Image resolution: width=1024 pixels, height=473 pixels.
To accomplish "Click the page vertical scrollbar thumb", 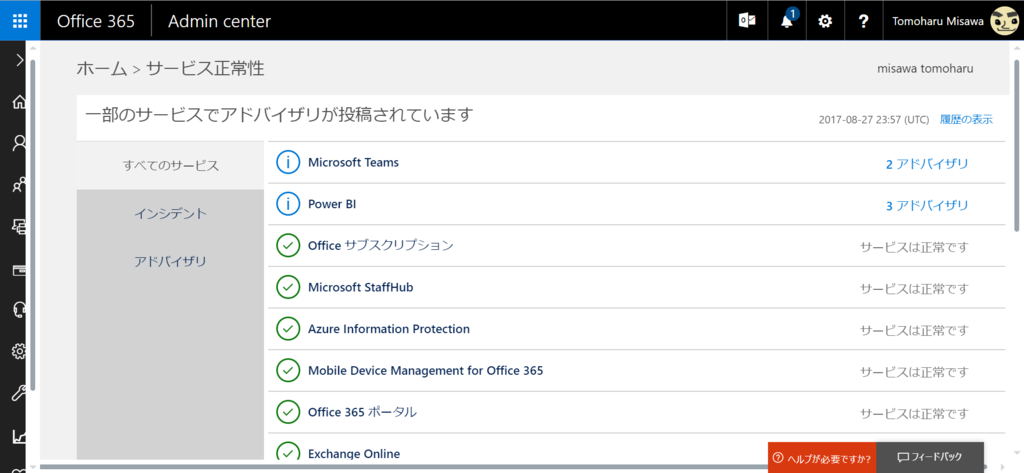I will point(1016,145).
